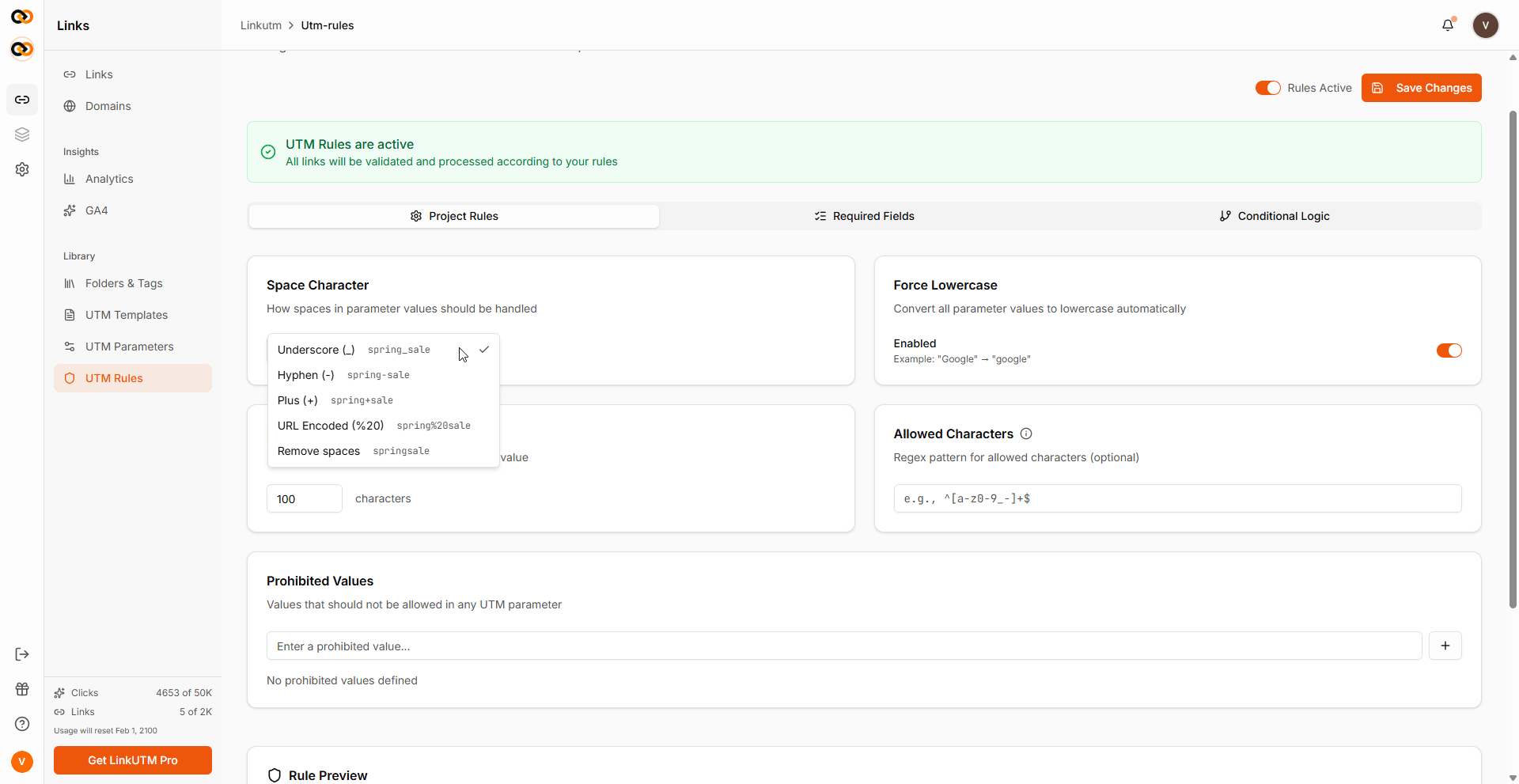Add prohibited value with plus button
1519x784 pixels.
click(x=1445, y=646)
